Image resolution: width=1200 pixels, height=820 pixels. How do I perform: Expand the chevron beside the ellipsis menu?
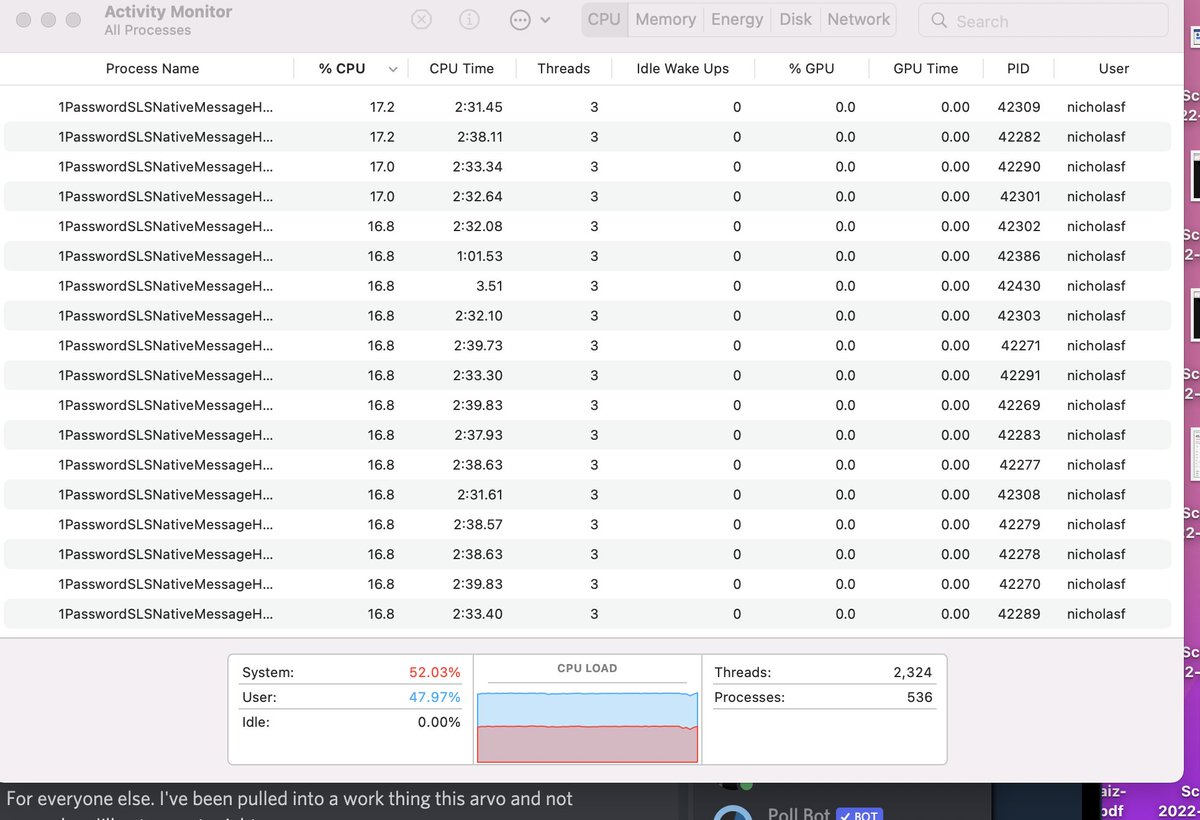click(545, 20)
